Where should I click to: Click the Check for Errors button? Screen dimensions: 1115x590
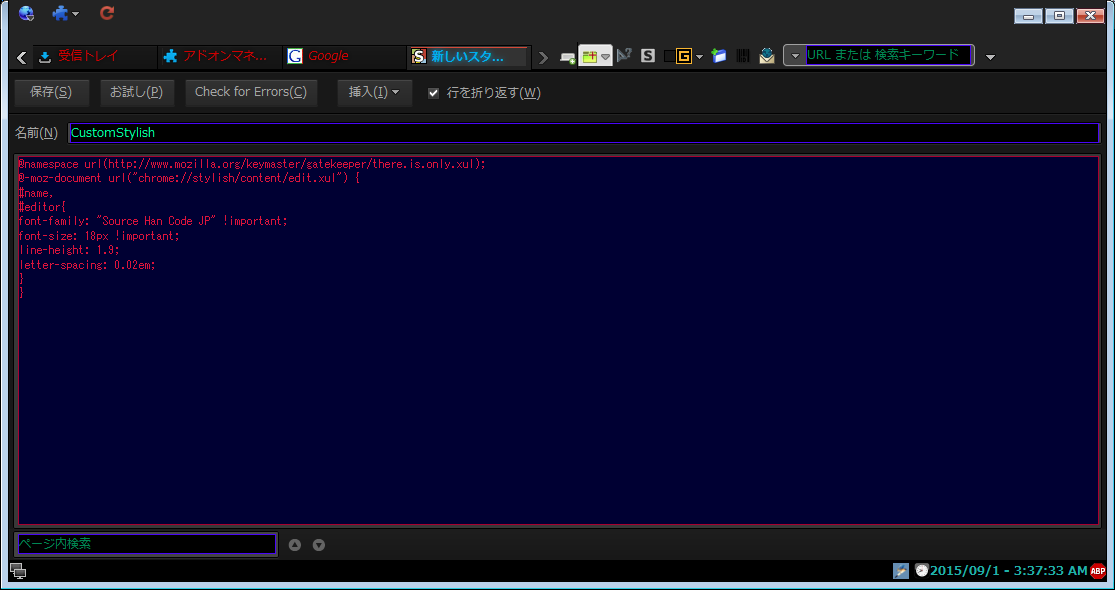250,93
